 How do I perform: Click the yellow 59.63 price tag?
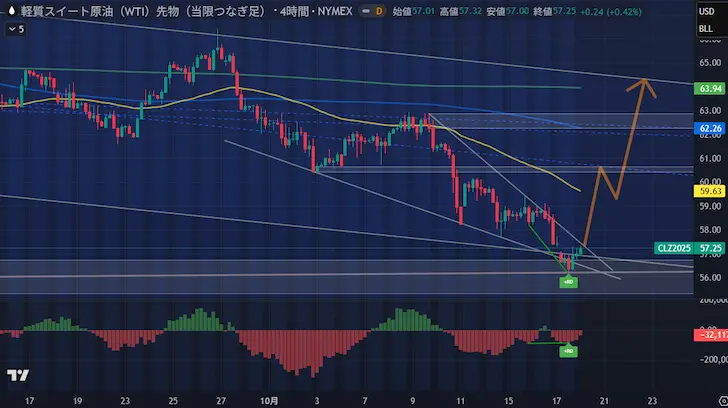[x=710, y=190]
